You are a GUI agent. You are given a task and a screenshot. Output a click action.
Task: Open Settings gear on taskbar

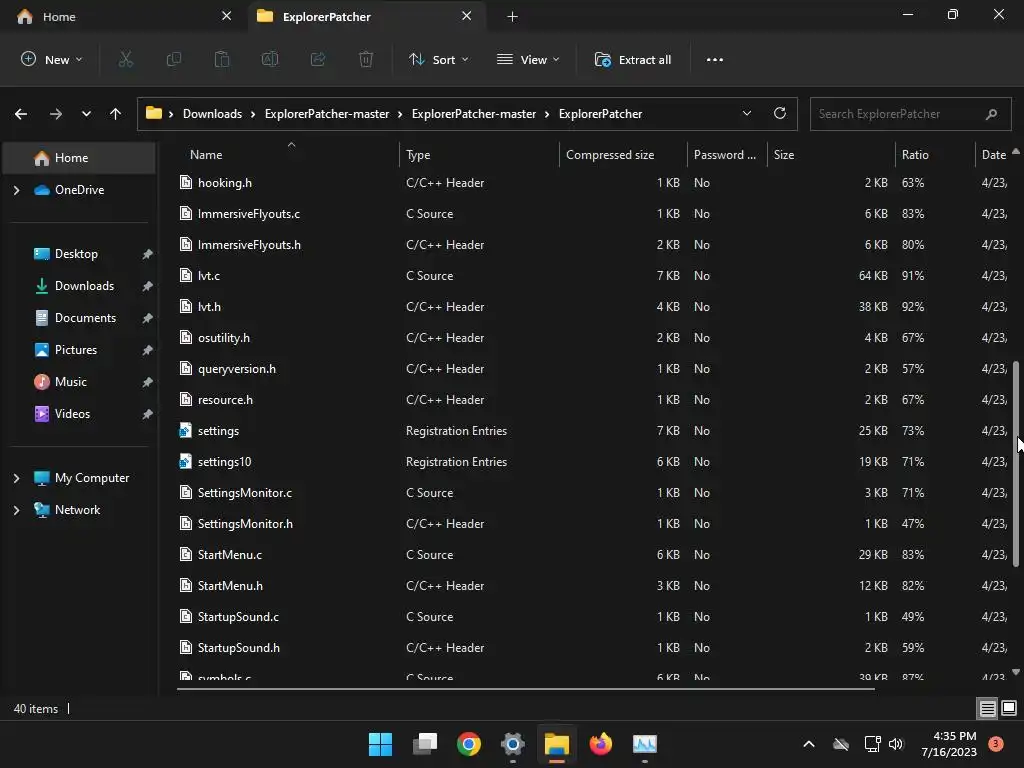coord(513,744)
